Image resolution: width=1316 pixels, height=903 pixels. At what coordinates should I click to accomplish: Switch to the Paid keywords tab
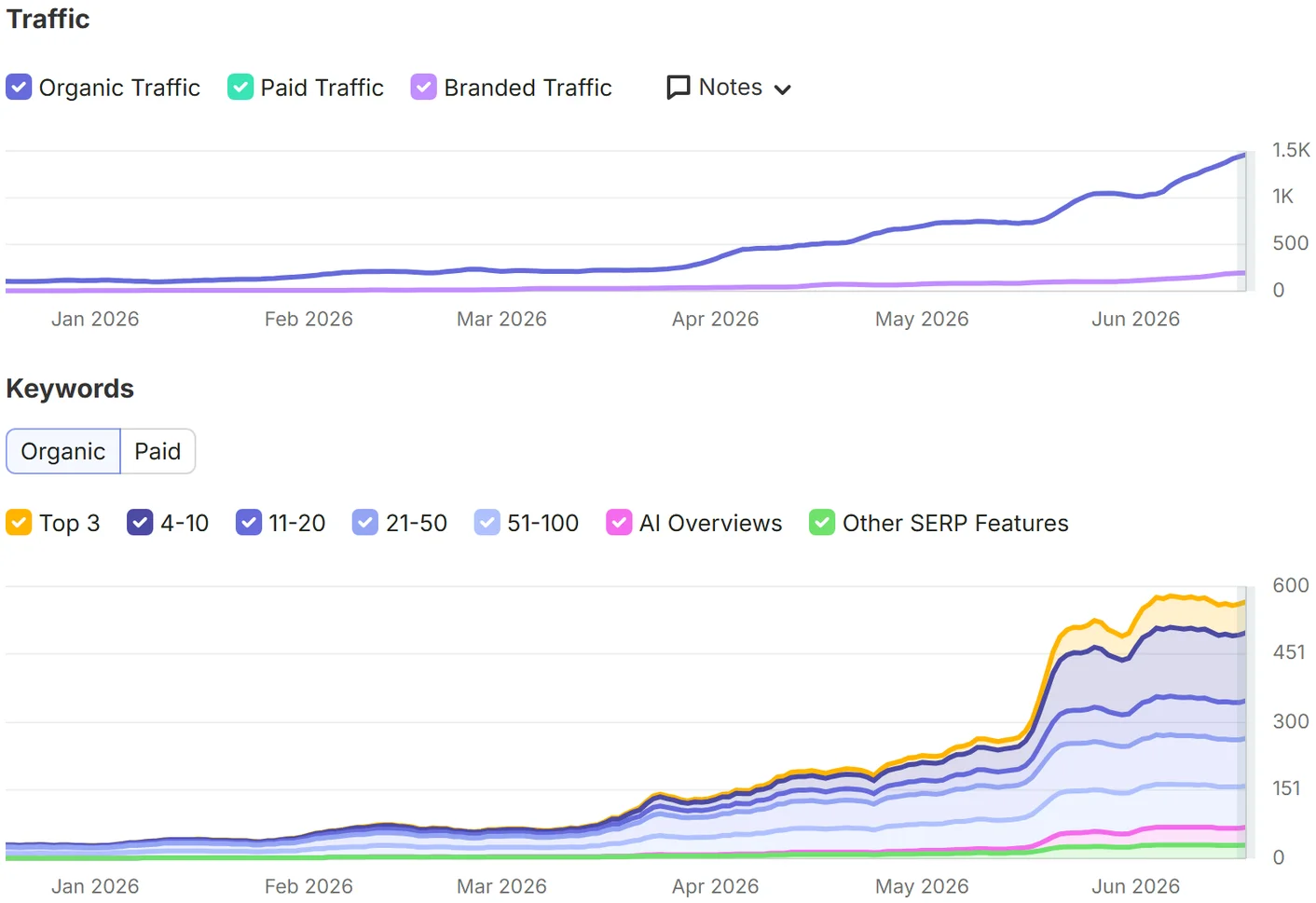coord(158,451)
